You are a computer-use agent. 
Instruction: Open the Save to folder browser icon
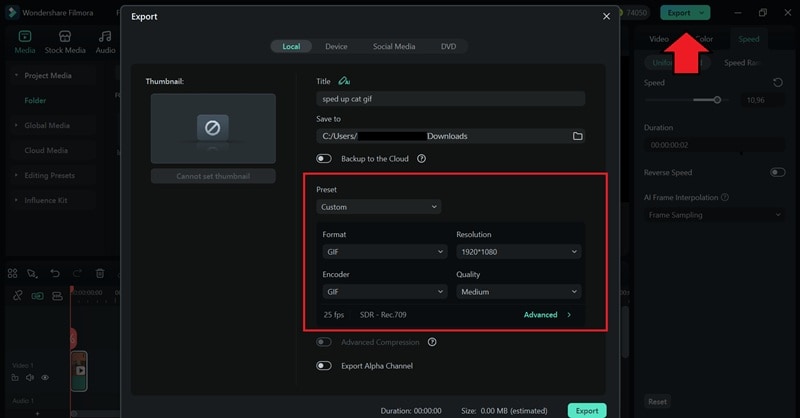coord(577,136)
